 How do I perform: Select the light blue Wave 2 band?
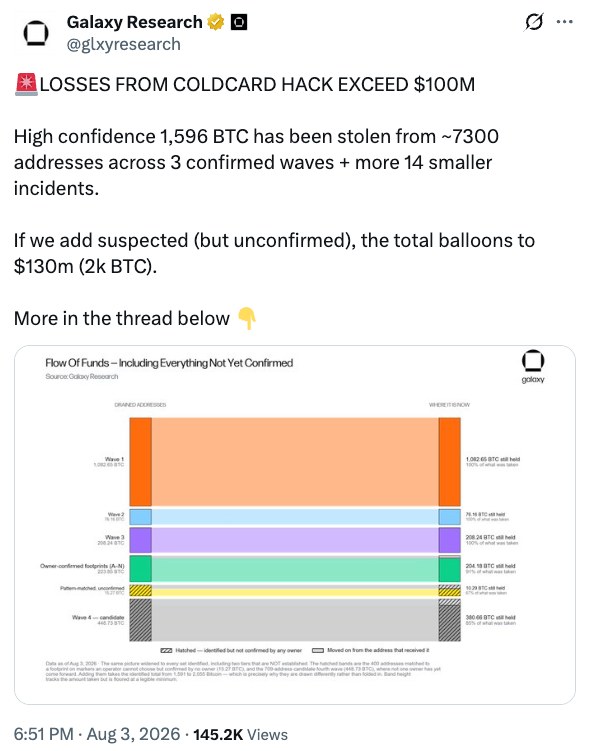(x=295, y=517)
